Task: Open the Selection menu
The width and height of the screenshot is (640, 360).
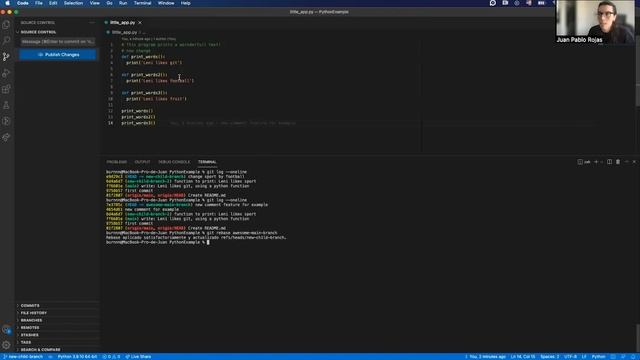Action: coord(73,3)
